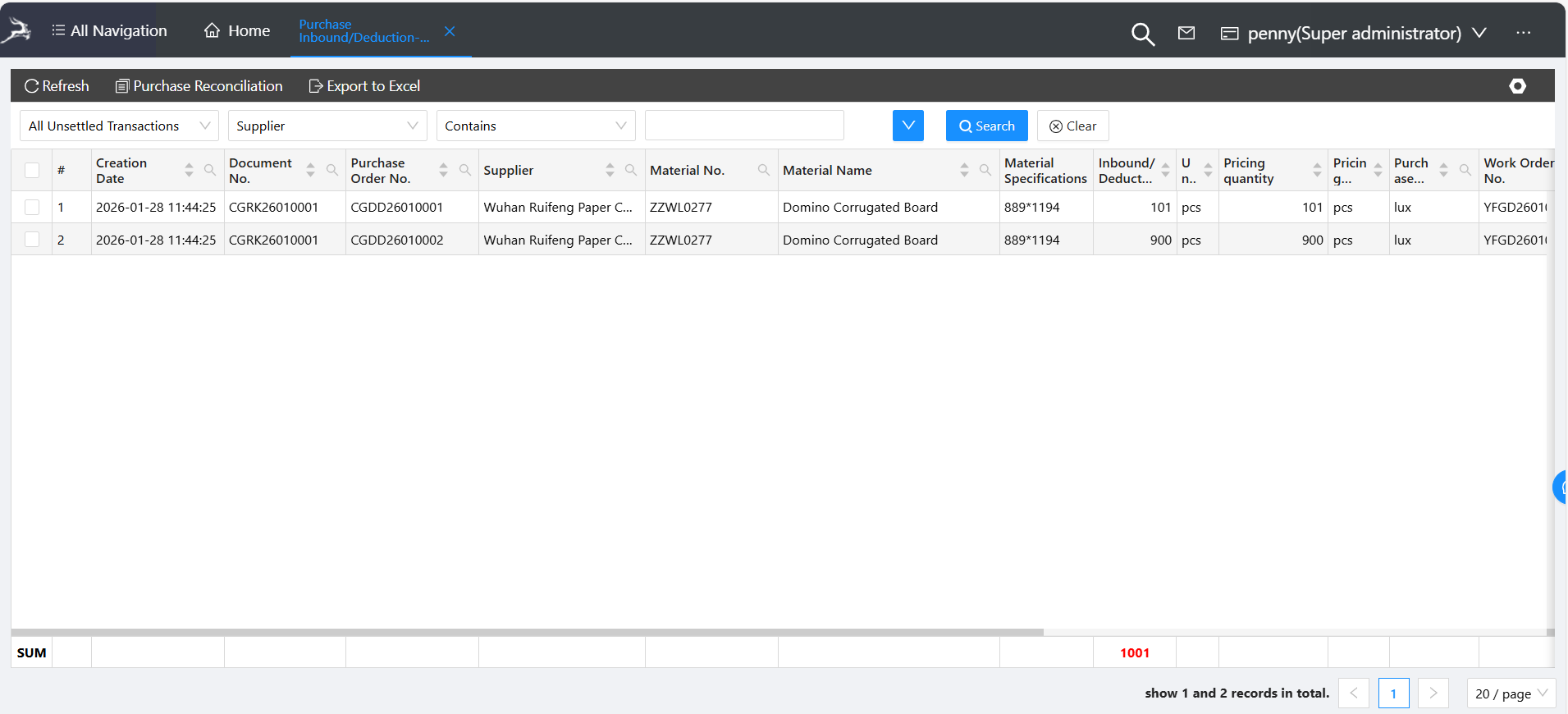
Task: Tick the checkbox for row 2
Action: (x=32, y=240)
